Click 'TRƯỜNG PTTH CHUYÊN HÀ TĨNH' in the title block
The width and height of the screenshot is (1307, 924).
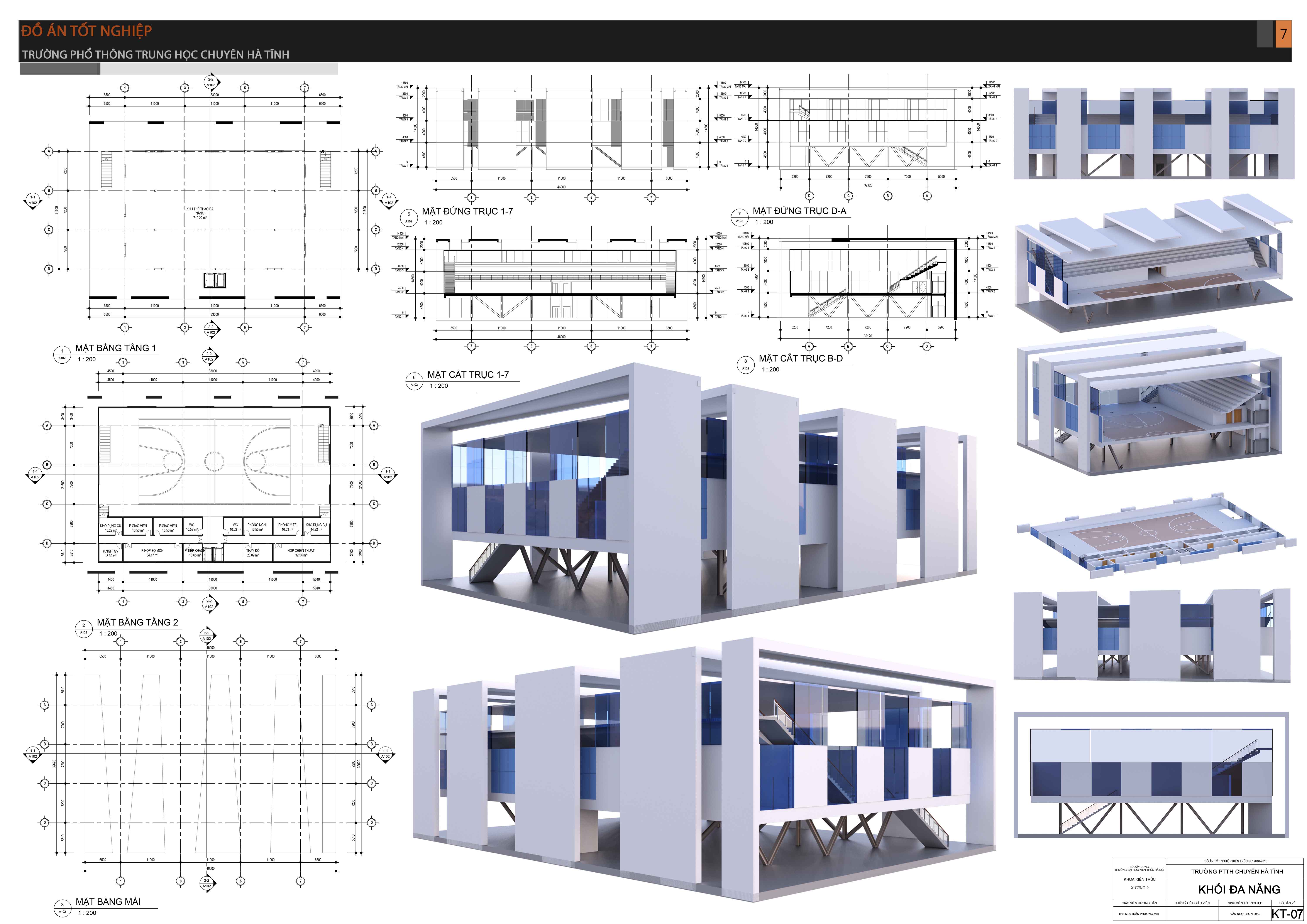click(1237, 872)
